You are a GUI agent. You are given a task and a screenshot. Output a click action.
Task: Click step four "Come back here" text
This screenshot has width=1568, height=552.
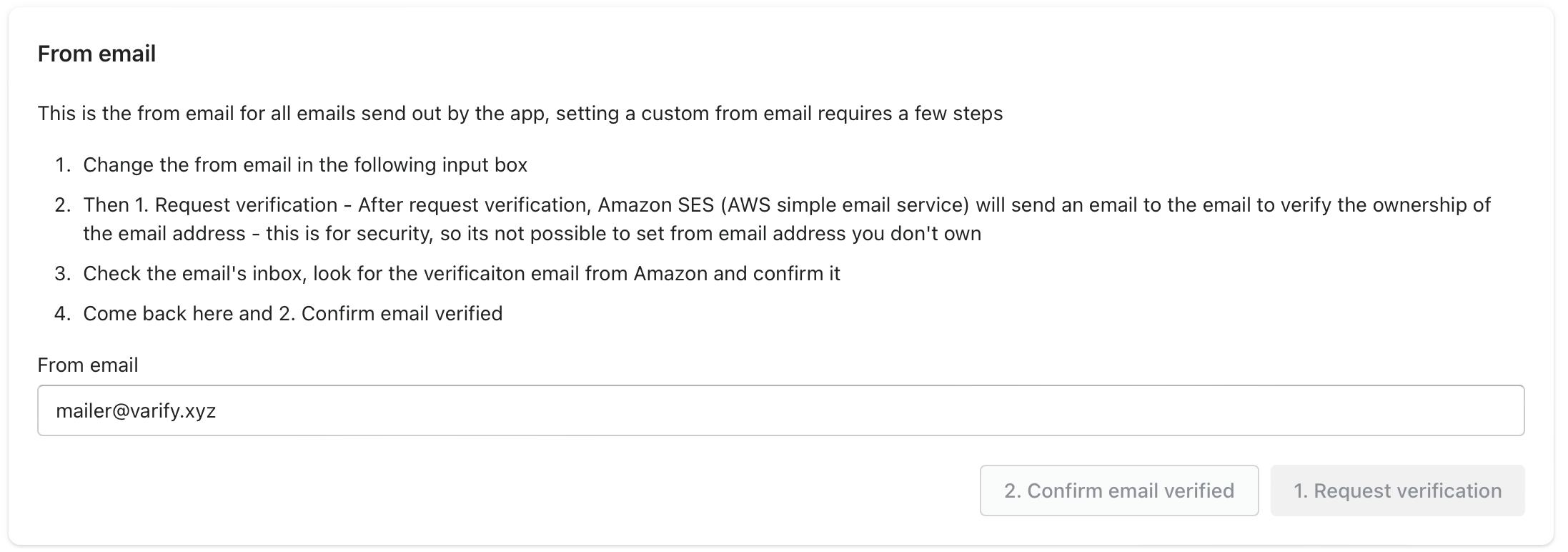(292, 314)
